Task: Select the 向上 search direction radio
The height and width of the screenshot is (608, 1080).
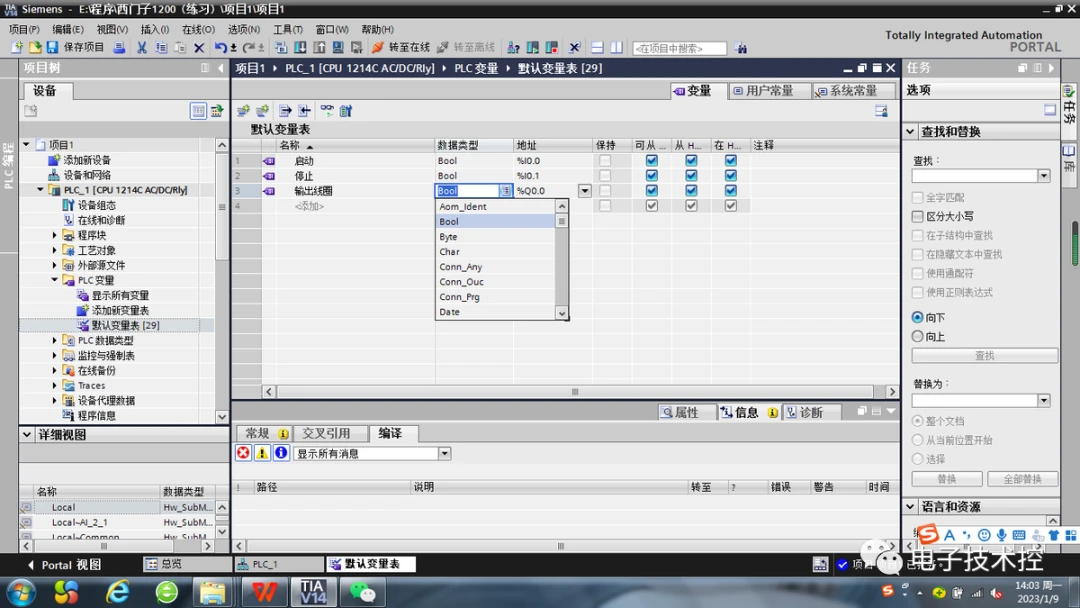Action: pyautogui.click(x=917, y=337)
